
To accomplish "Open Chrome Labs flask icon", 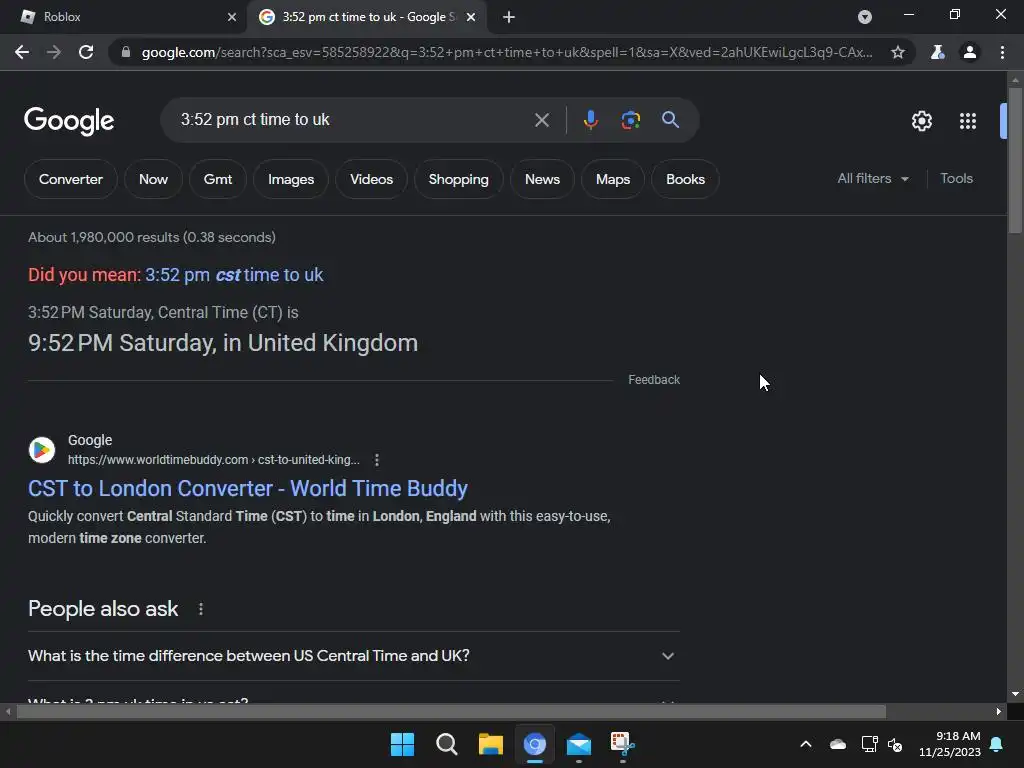I will (937, 52).
